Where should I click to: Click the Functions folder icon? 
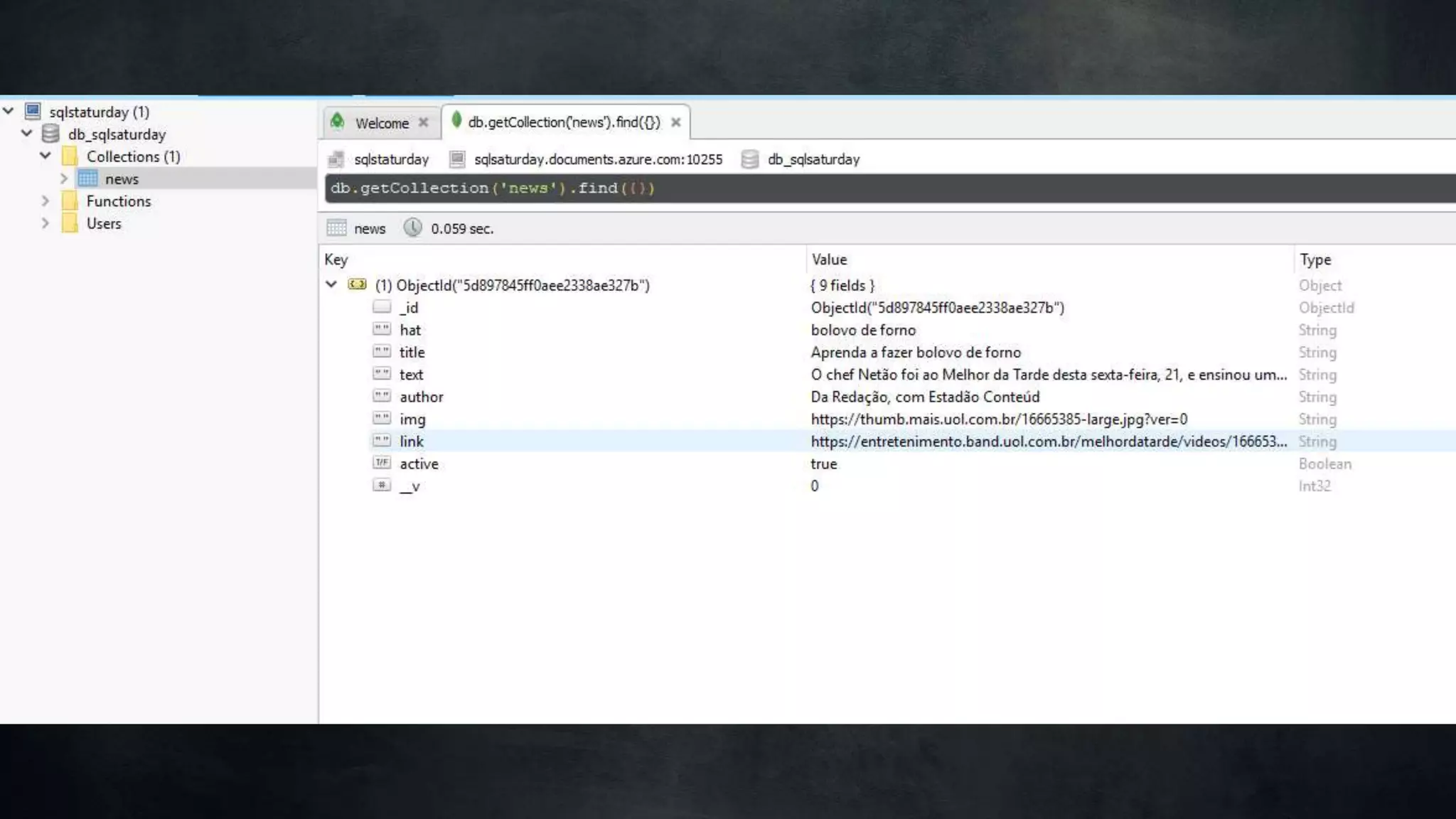click(70, 201)
